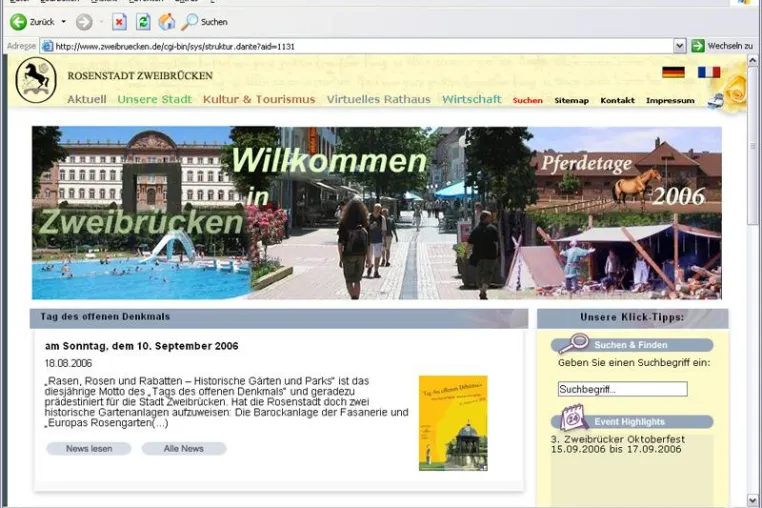Click the magnifier icon next to Suchen & Finden
The height and width of the screenshot is (508, 762).
click(x=573, y=343)
